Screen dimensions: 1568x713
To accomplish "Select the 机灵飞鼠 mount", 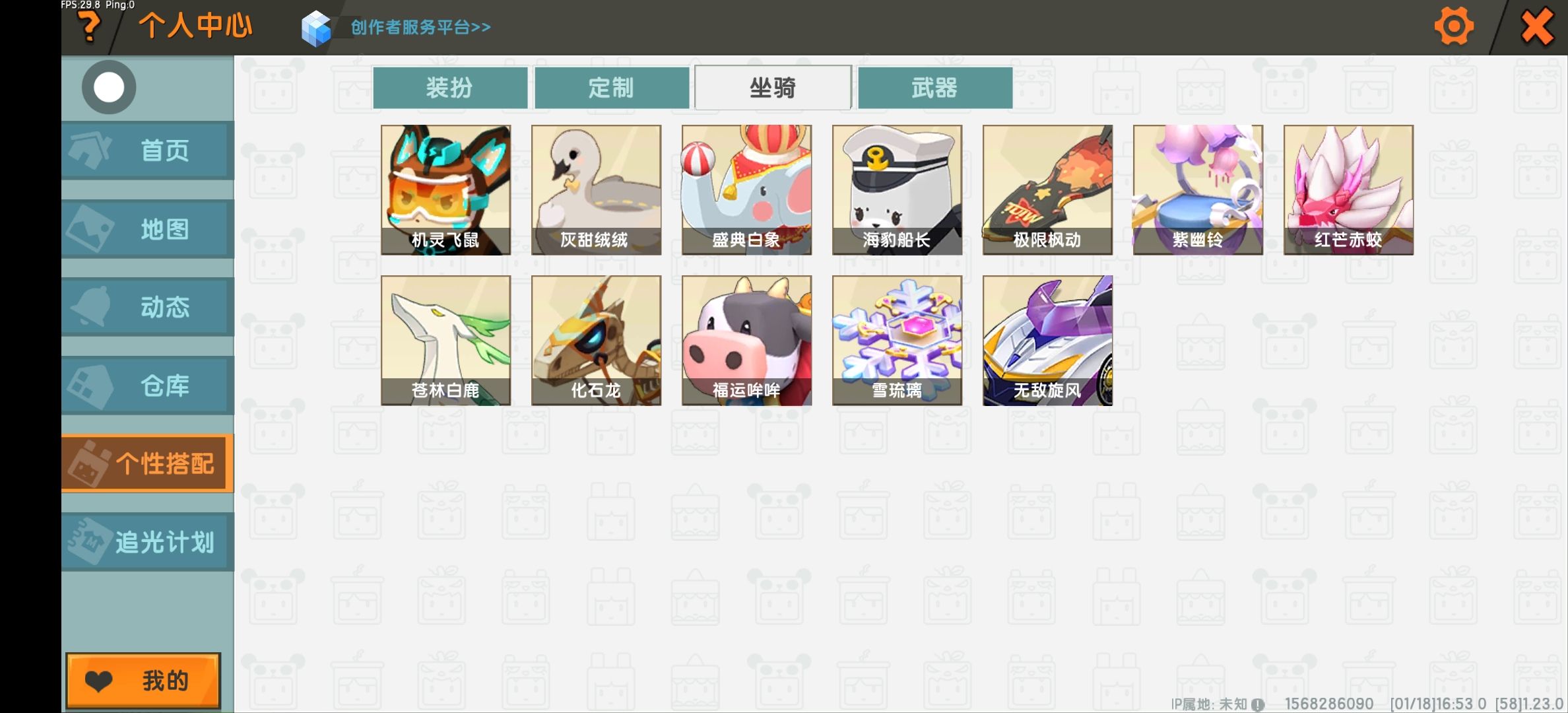I will click(445, 190).
